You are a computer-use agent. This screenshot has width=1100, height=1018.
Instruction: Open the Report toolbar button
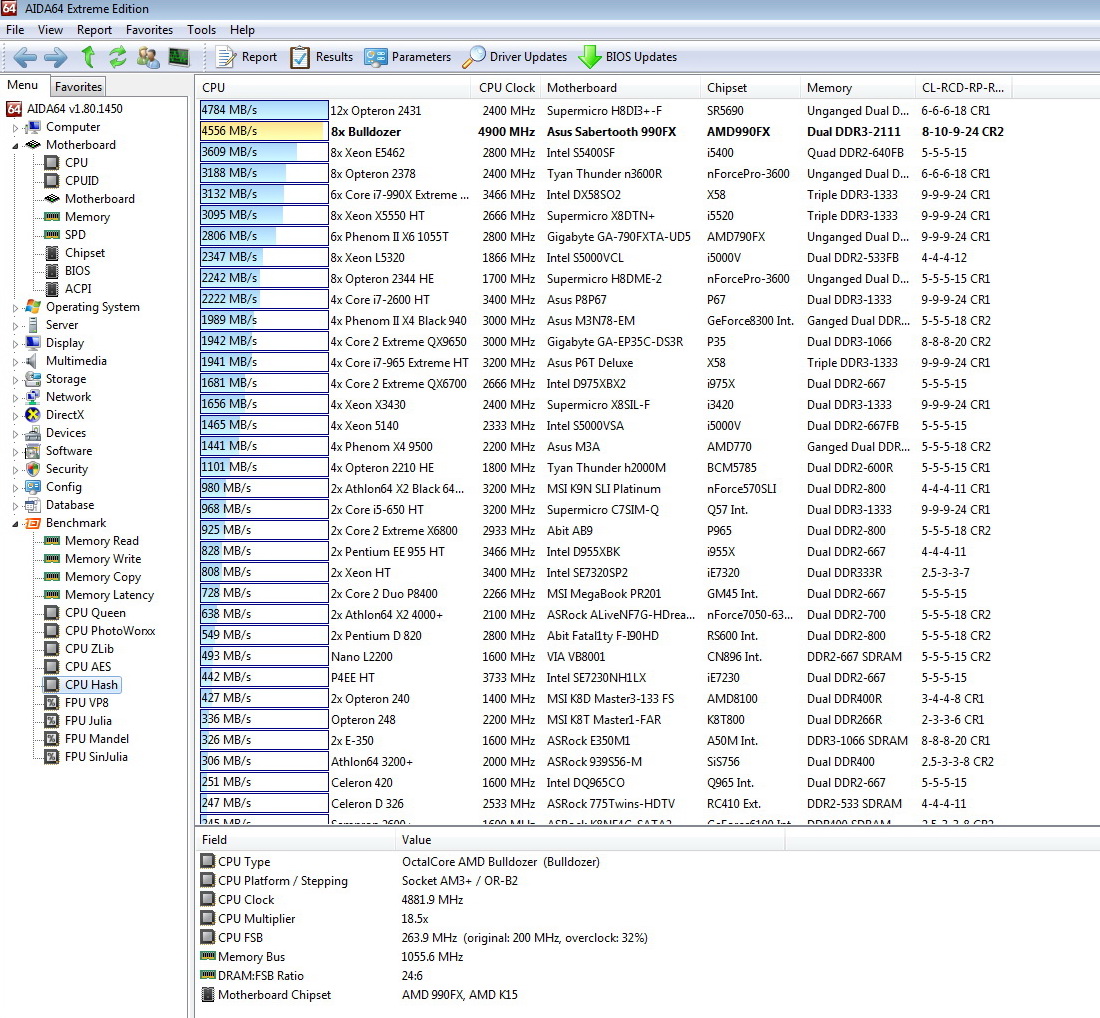(246, 57)
